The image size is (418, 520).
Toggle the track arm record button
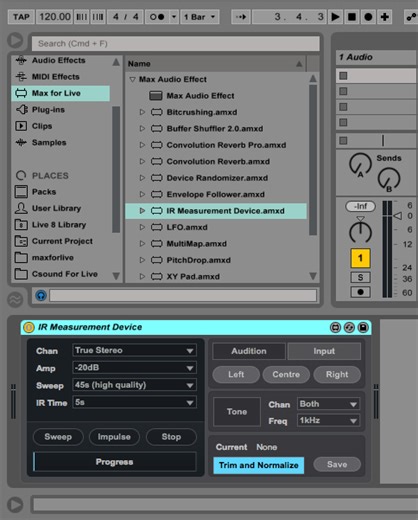click(360, 292)
